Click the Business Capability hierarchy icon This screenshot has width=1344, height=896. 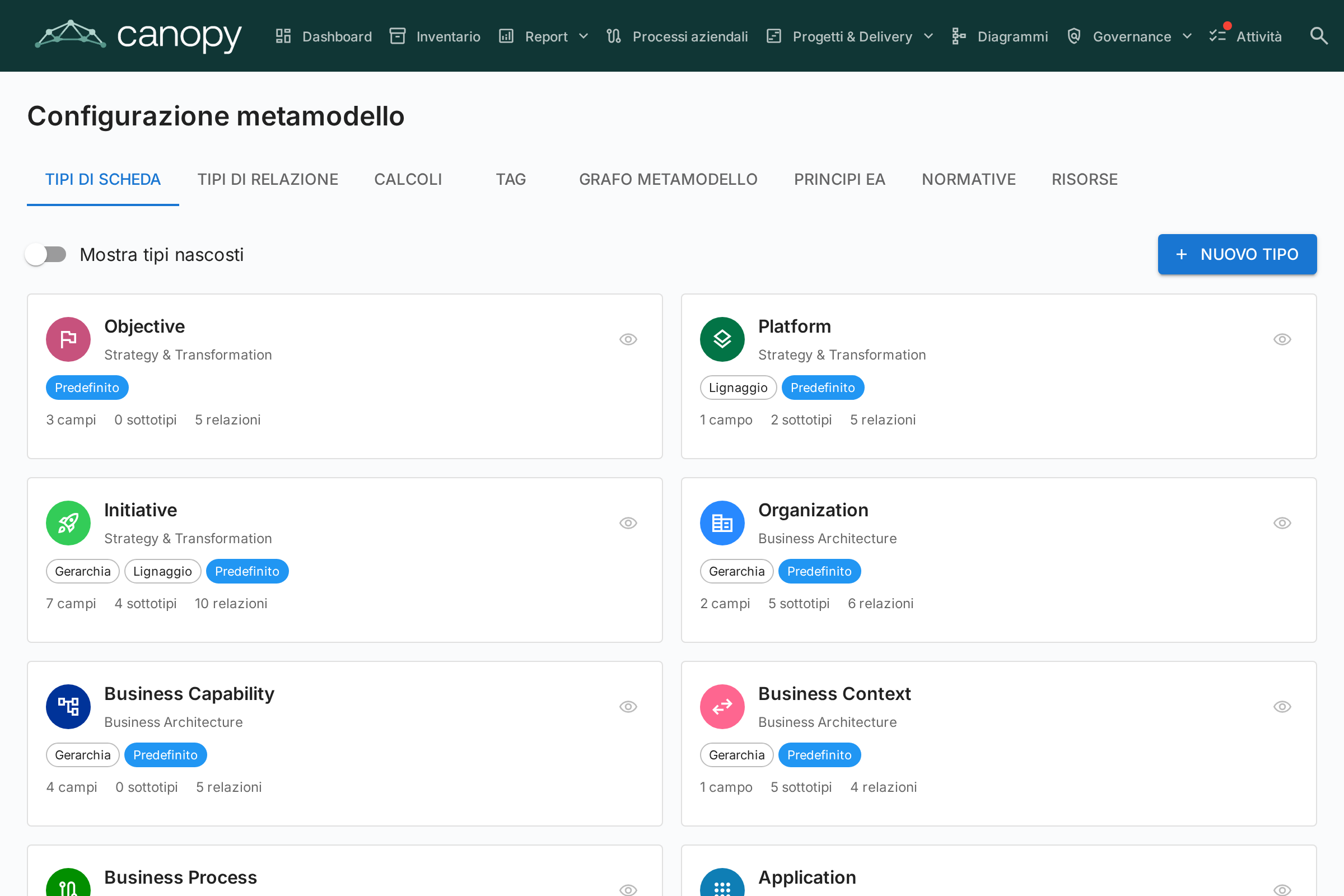pyautogui.click(x=68, y=707)
